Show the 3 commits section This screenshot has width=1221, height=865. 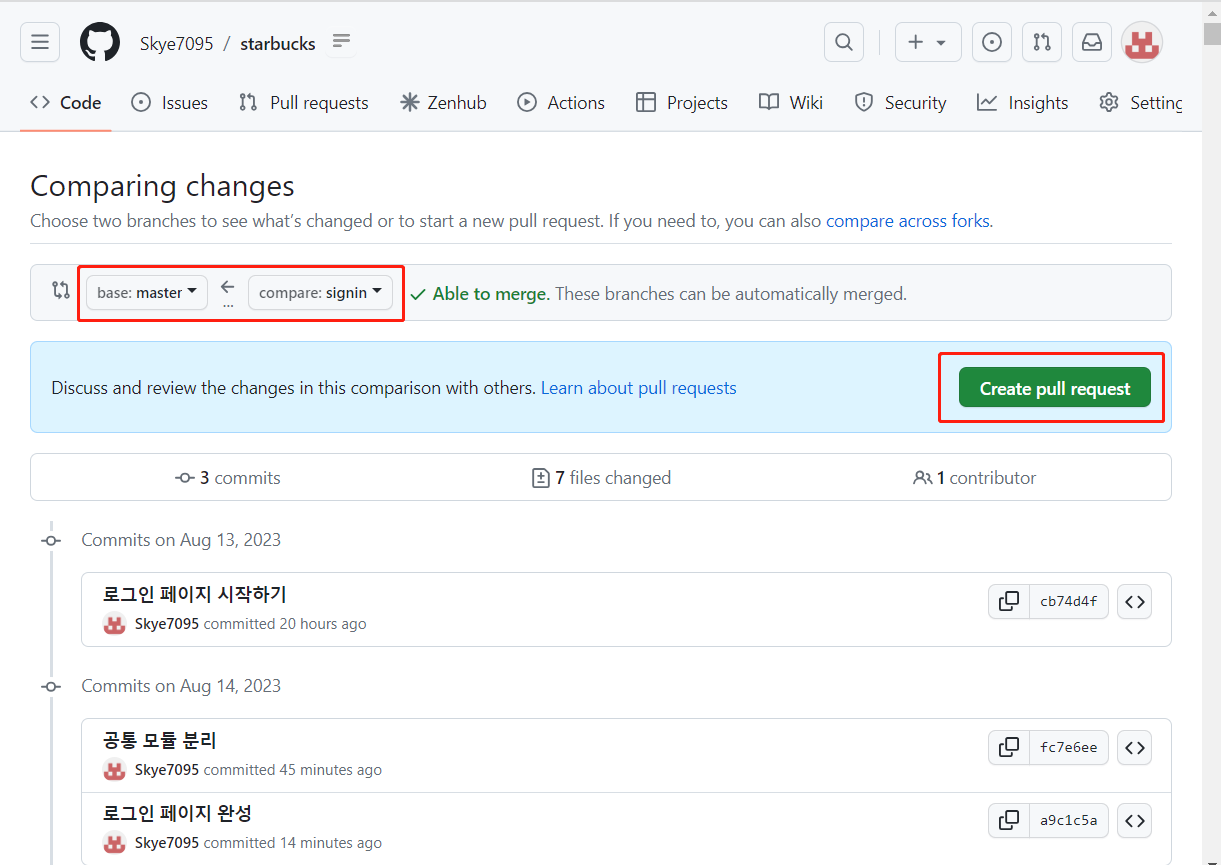tap(228, 478)
